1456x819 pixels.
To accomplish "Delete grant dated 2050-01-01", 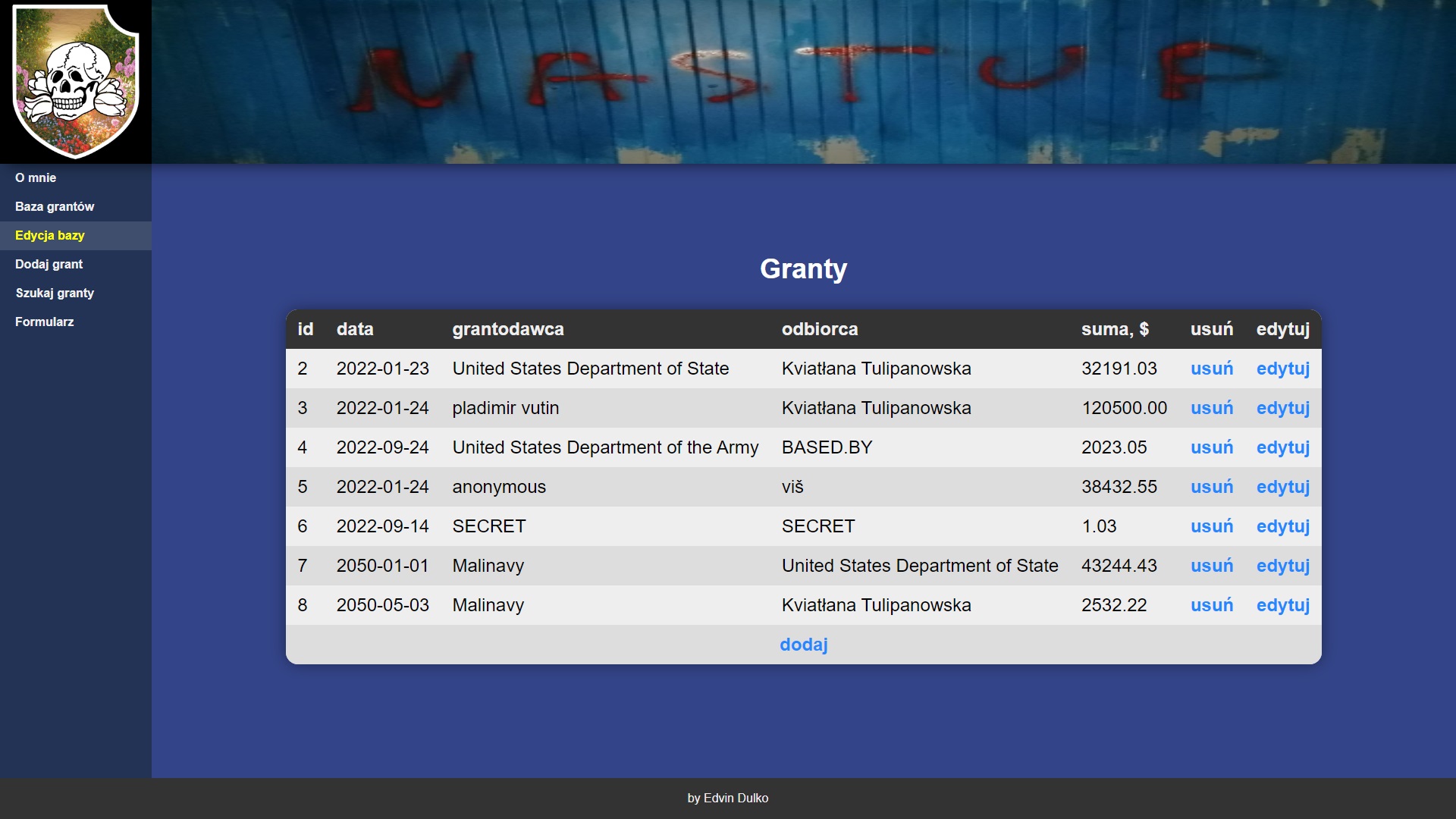I will pyautogui.click(x=1212, y=566).
